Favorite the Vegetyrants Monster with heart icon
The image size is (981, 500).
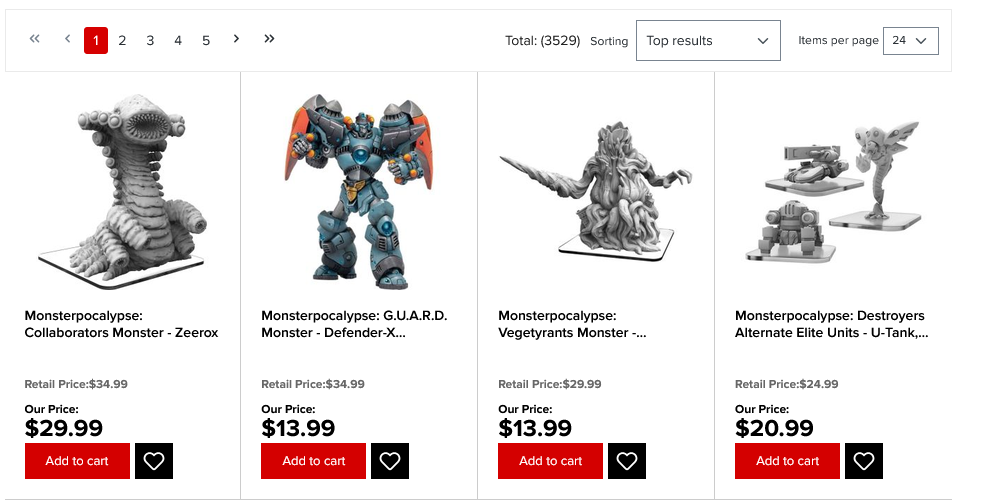[627, 461]
